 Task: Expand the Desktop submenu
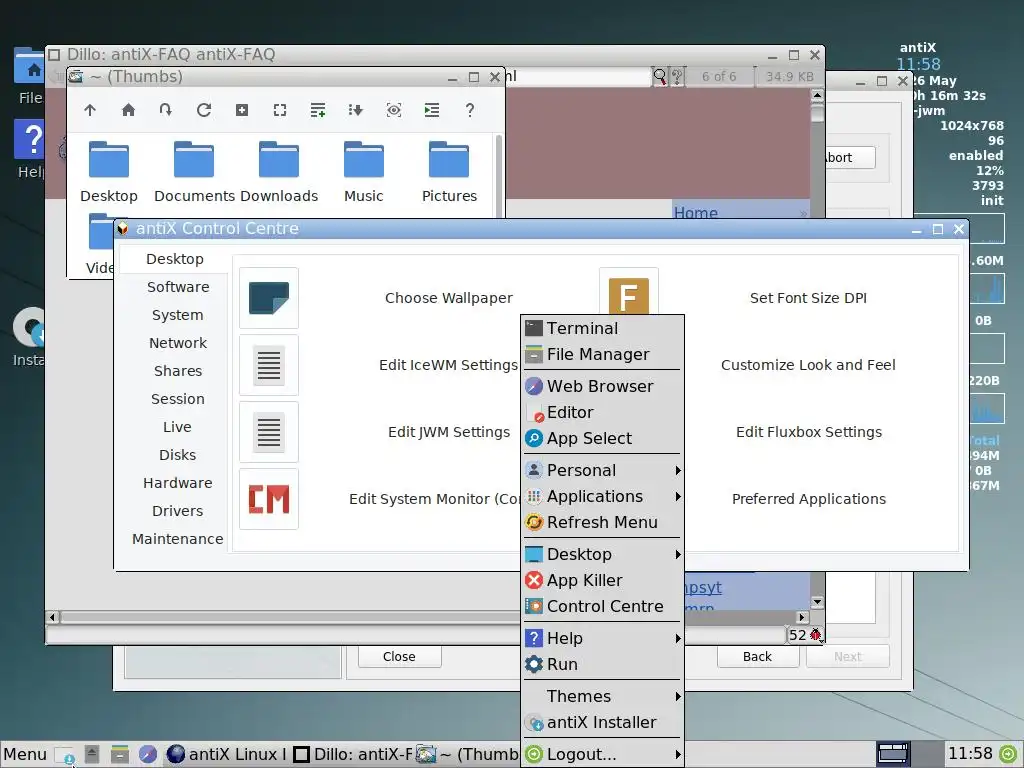tap(602, 554)
